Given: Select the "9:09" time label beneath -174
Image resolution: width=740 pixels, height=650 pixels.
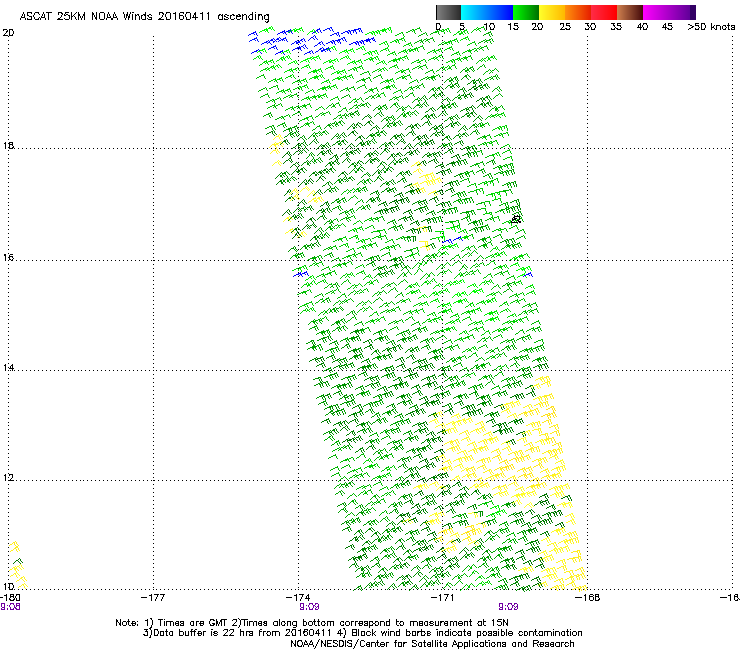Looking at the screenshot, I should (x=309, y=607).
